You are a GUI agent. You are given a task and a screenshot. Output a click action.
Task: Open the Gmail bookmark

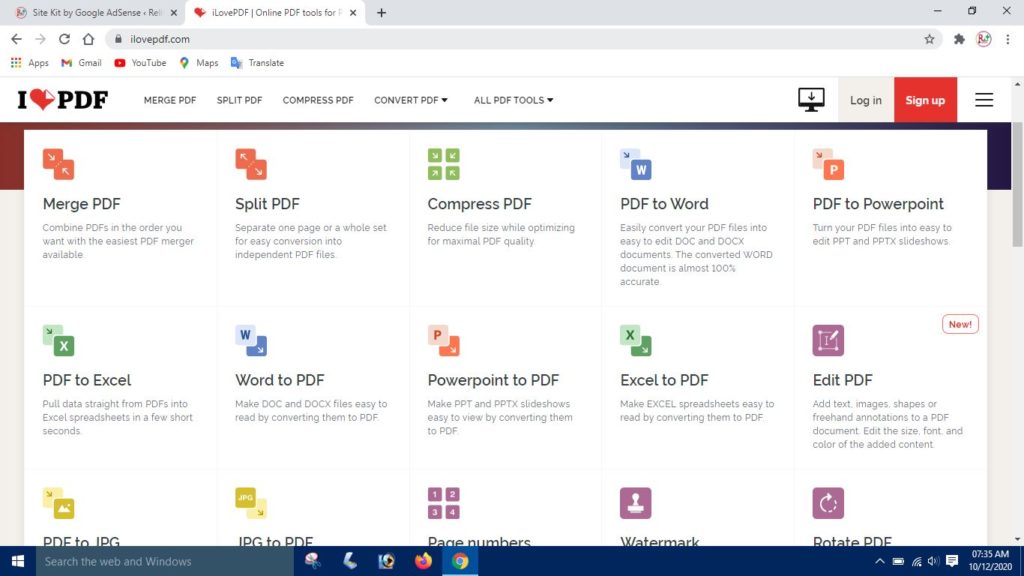81,63
